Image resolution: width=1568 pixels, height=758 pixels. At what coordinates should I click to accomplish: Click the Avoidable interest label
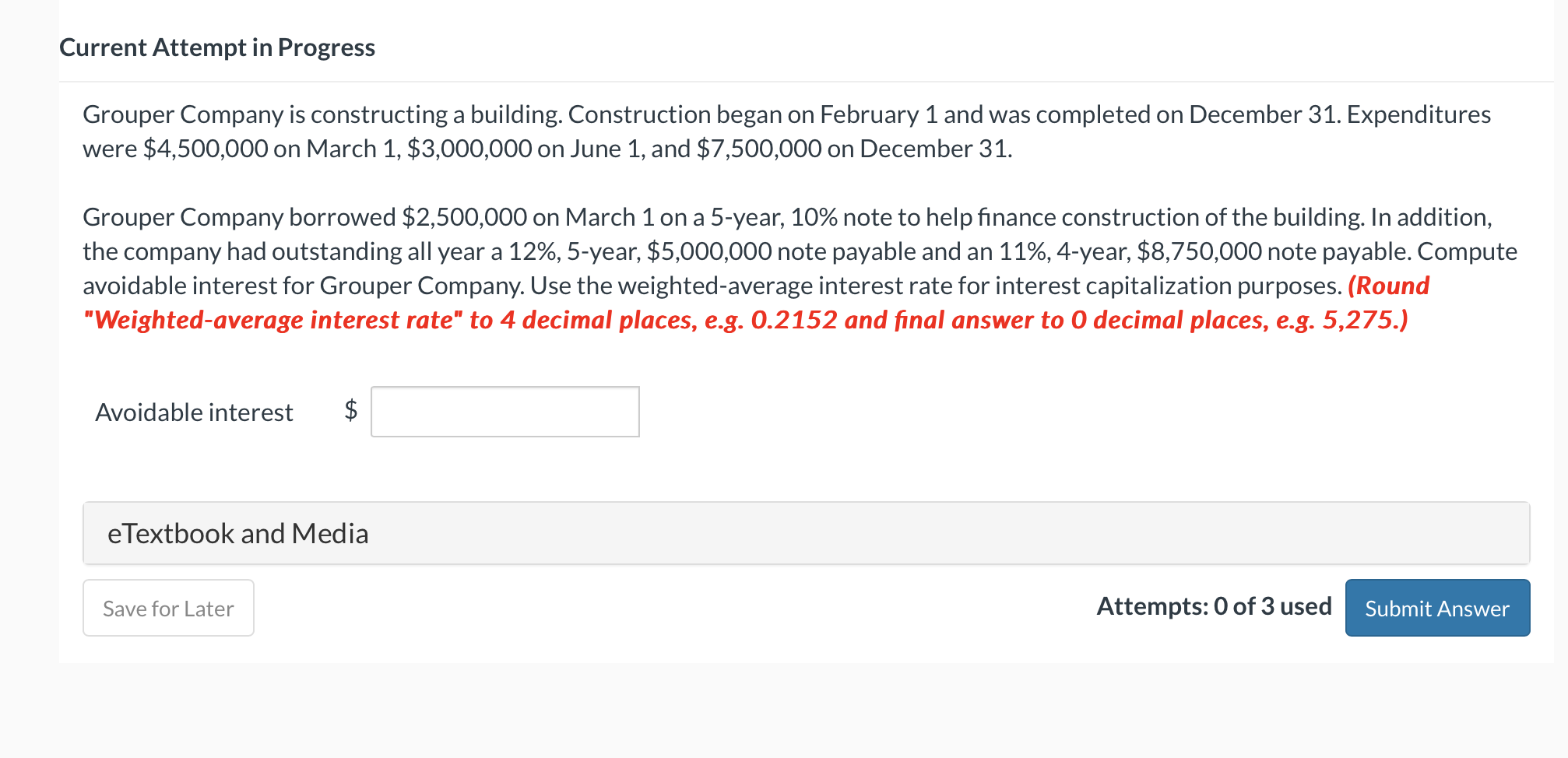[x=194, y=412]
